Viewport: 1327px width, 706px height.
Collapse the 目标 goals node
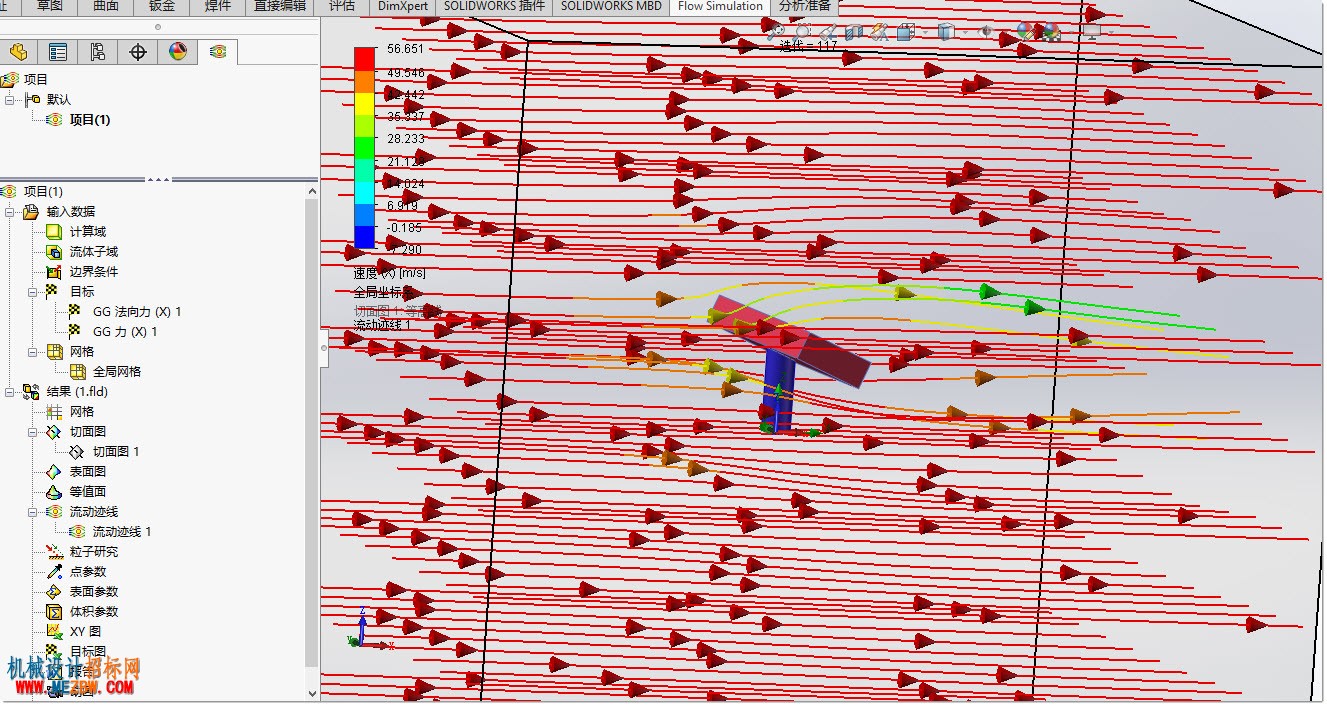tap(33, 292)
